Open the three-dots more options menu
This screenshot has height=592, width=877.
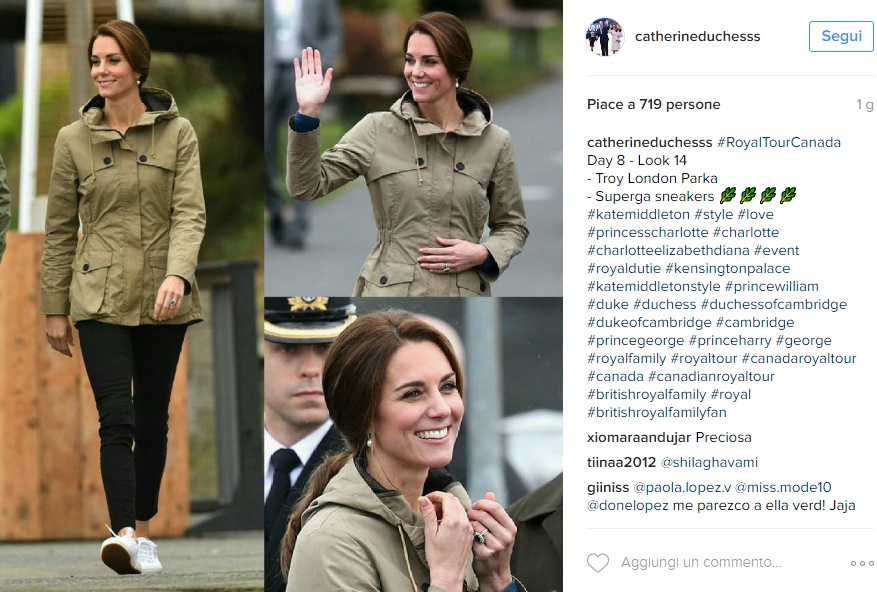[862, 563]
